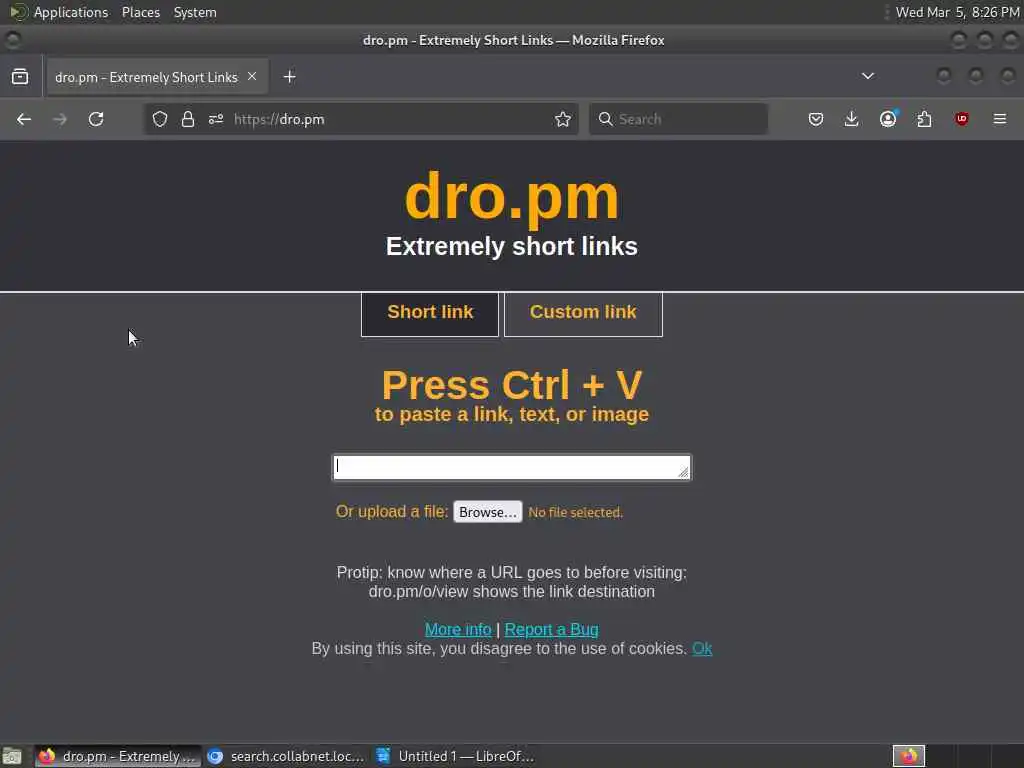Switch to Untitled 1 LibreOffice taskbar window

(x=456, y=756)
